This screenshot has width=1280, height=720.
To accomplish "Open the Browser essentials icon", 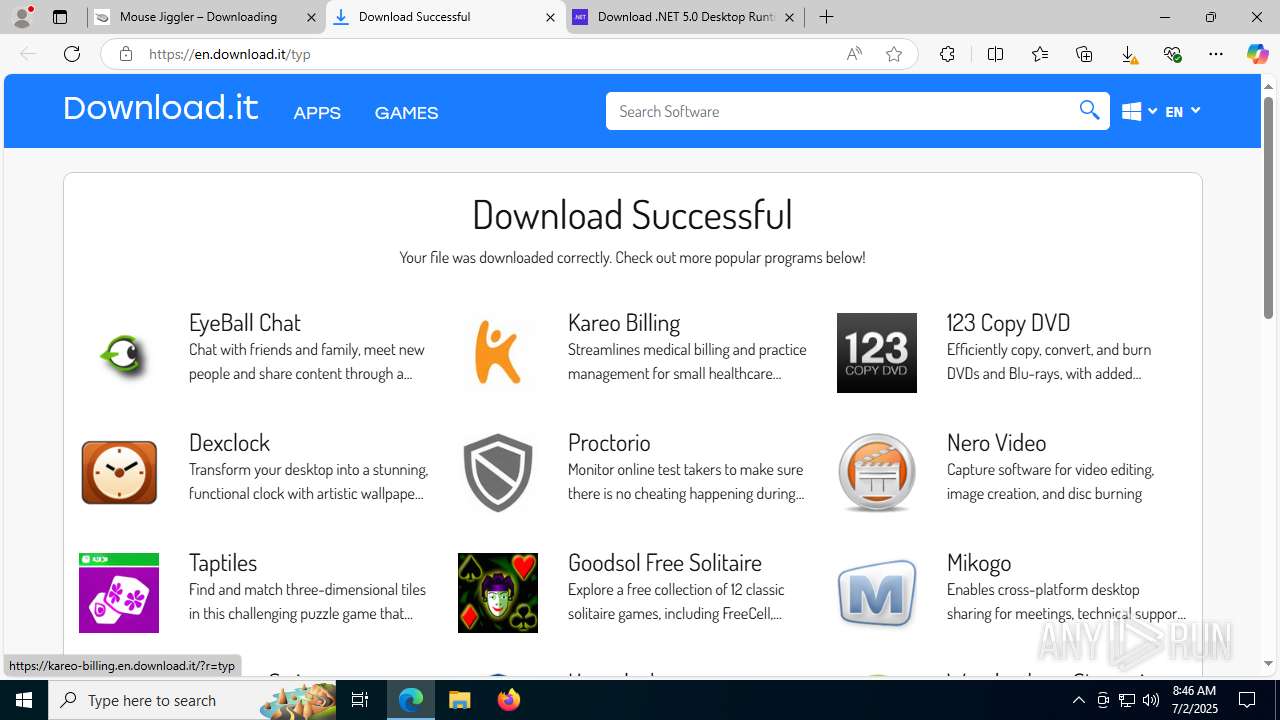I will point(1172,54).
